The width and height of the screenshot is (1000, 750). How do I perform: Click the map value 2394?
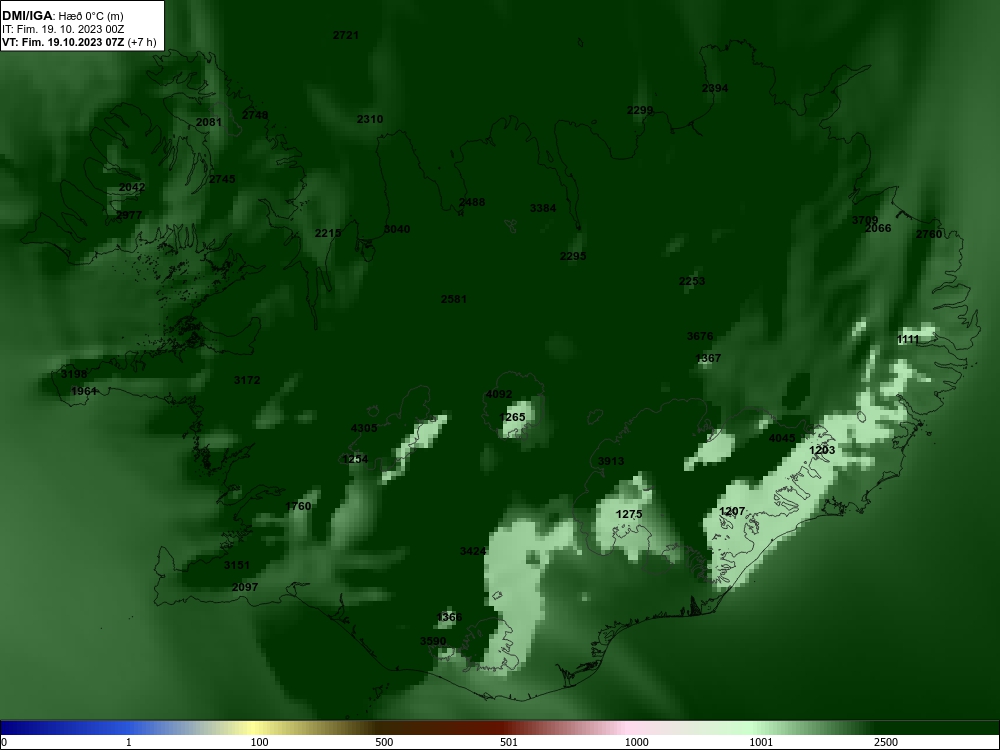(x=715, y=89)
